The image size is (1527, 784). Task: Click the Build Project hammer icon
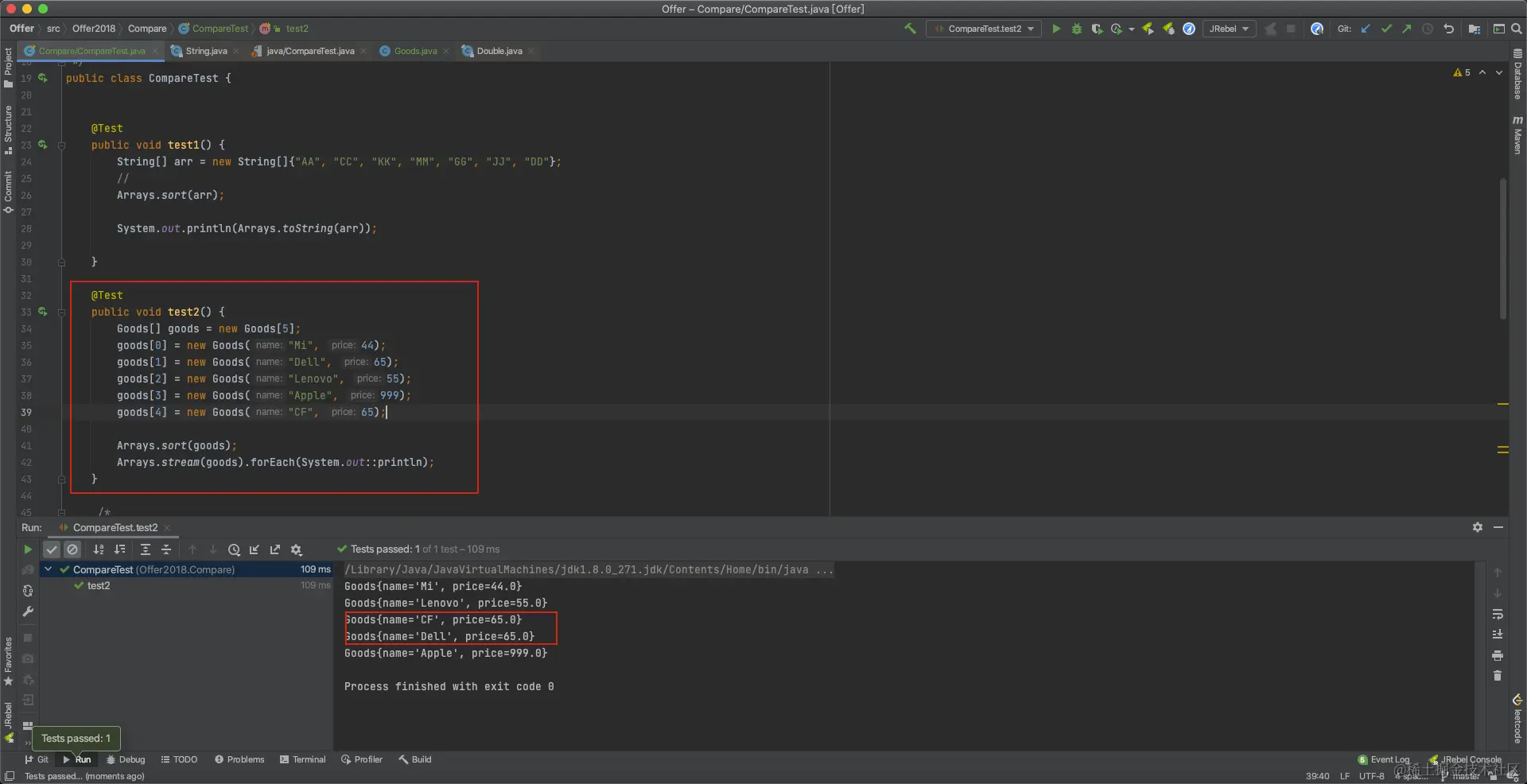click(910, 29)
